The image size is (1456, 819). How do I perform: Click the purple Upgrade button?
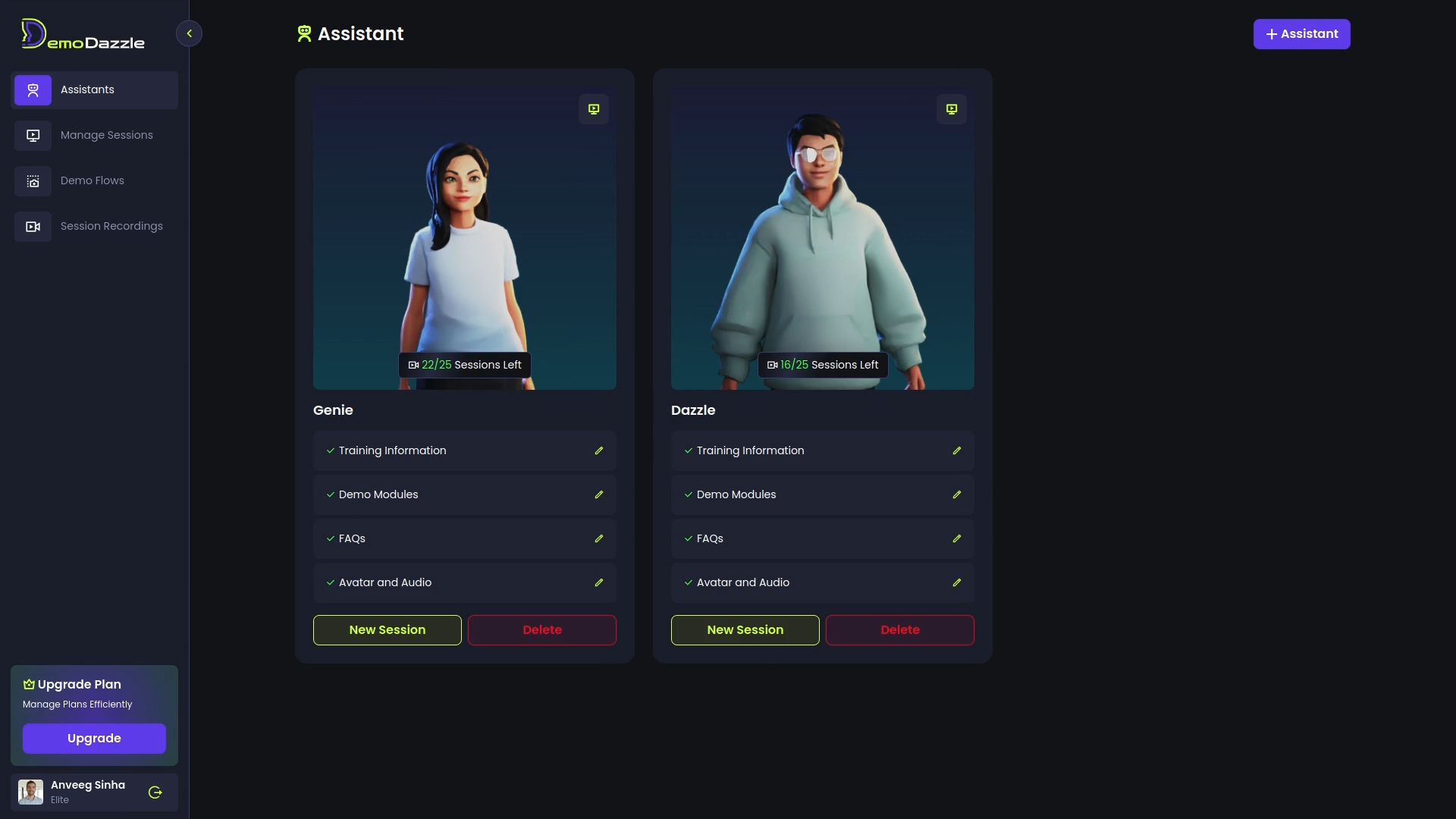94,739
